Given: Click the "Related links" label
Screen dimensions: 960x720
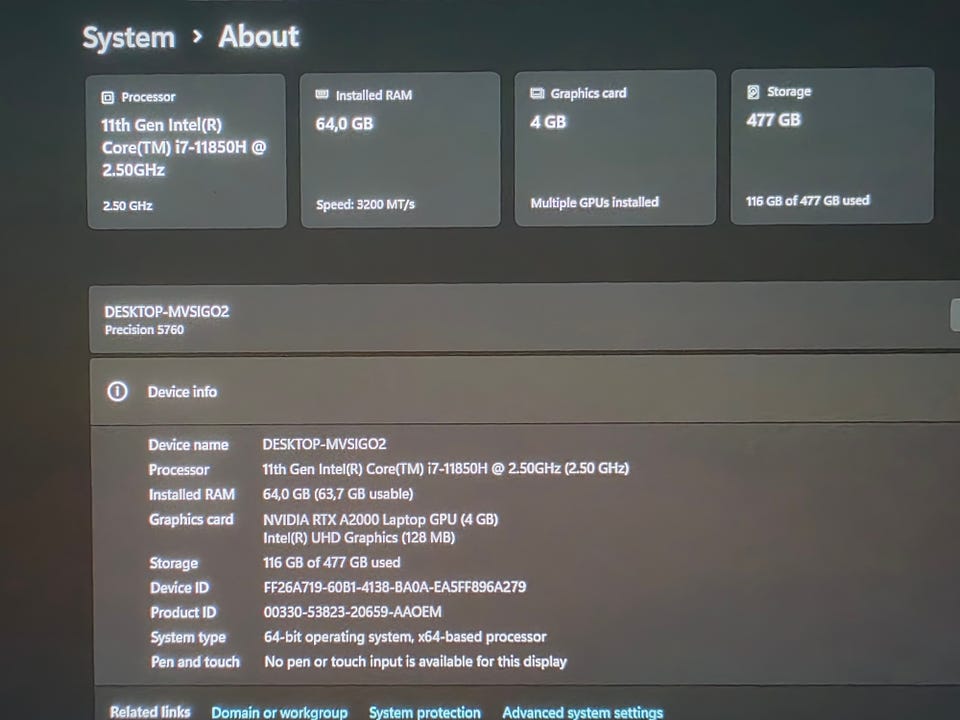Looking at the screenshot, I should [150, 712].
